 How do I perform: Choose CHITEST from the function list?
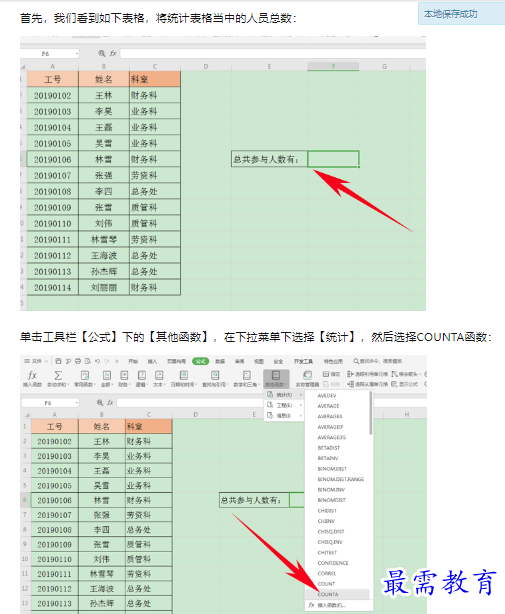click(327, 553)
